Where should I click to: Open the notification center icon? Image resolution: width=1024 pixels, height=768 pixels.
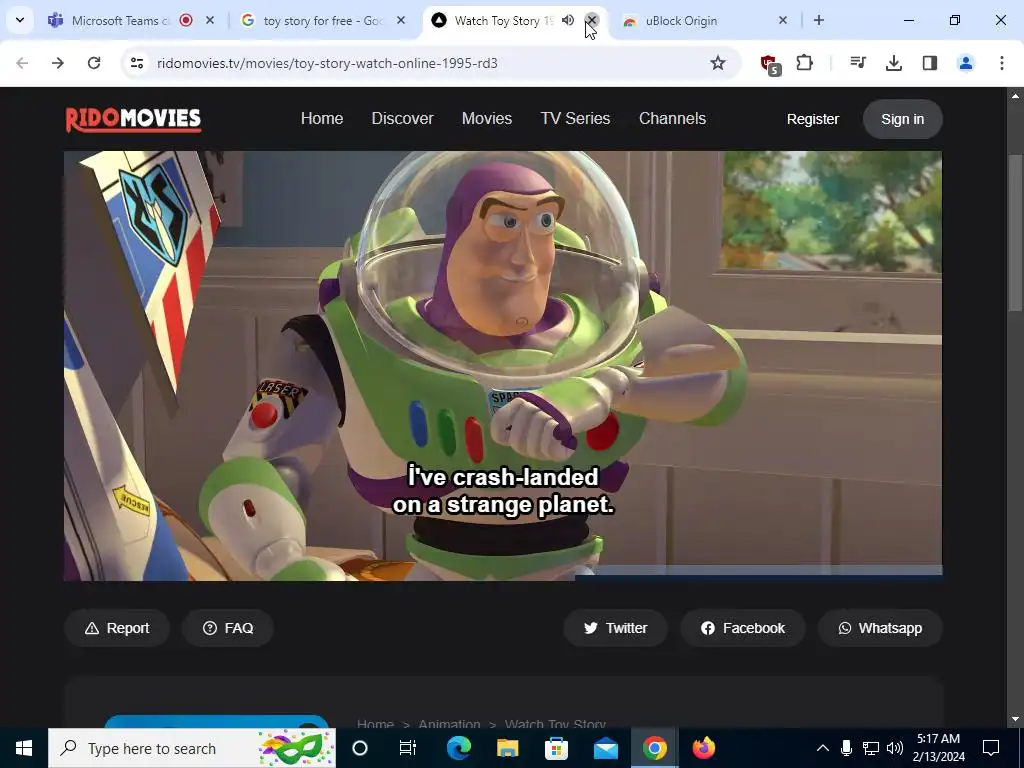(x=991, y=748)
